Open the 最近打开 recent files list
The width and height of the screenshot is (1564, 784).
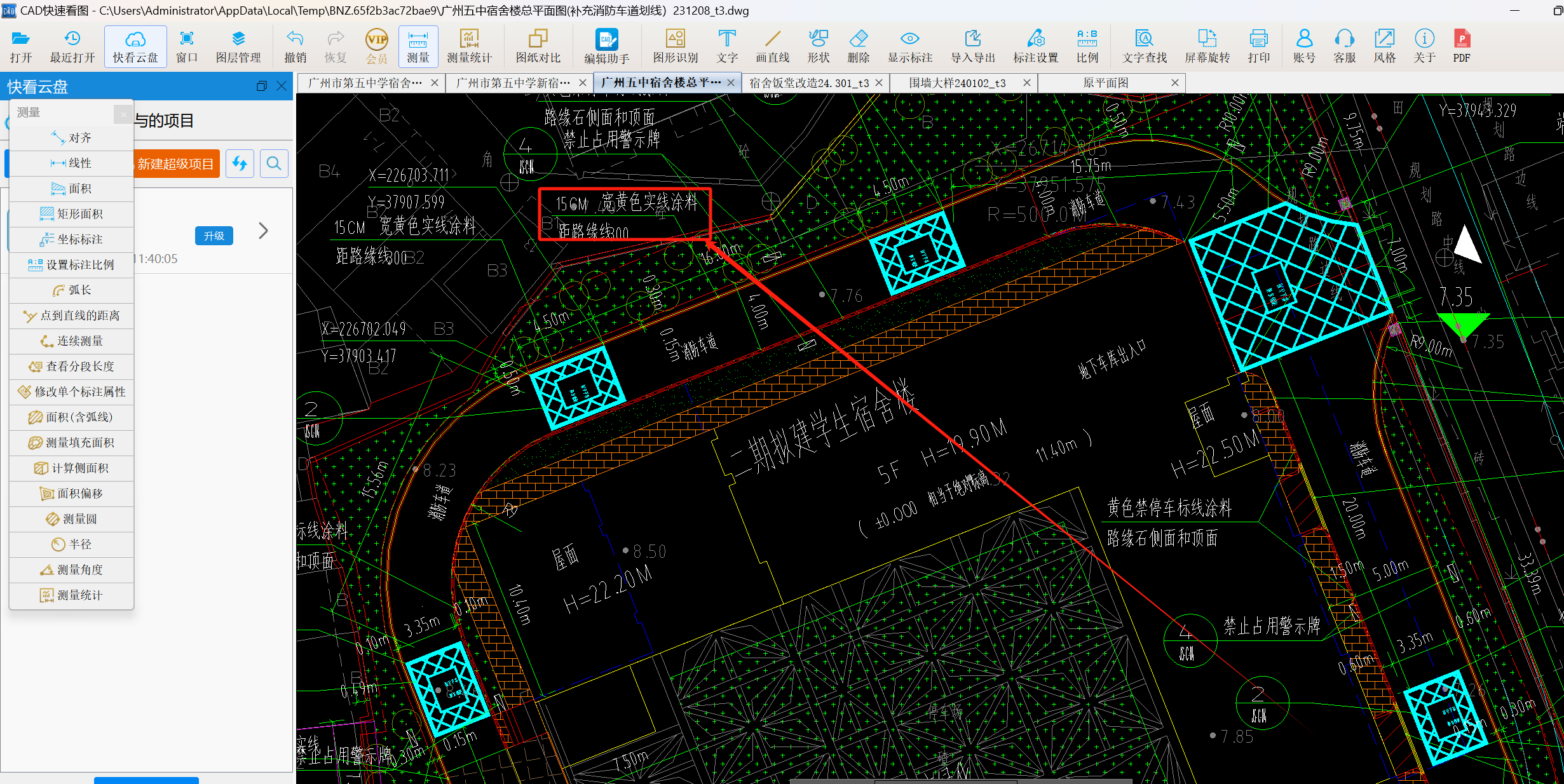pyautogui.click(x=72, y=46)
